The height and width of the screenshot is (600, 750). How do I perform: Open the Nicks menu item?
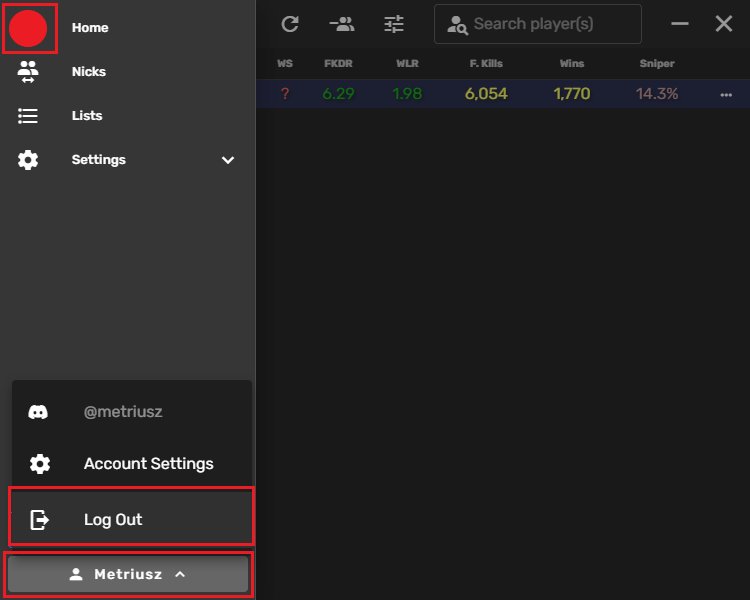click(89, 72)
